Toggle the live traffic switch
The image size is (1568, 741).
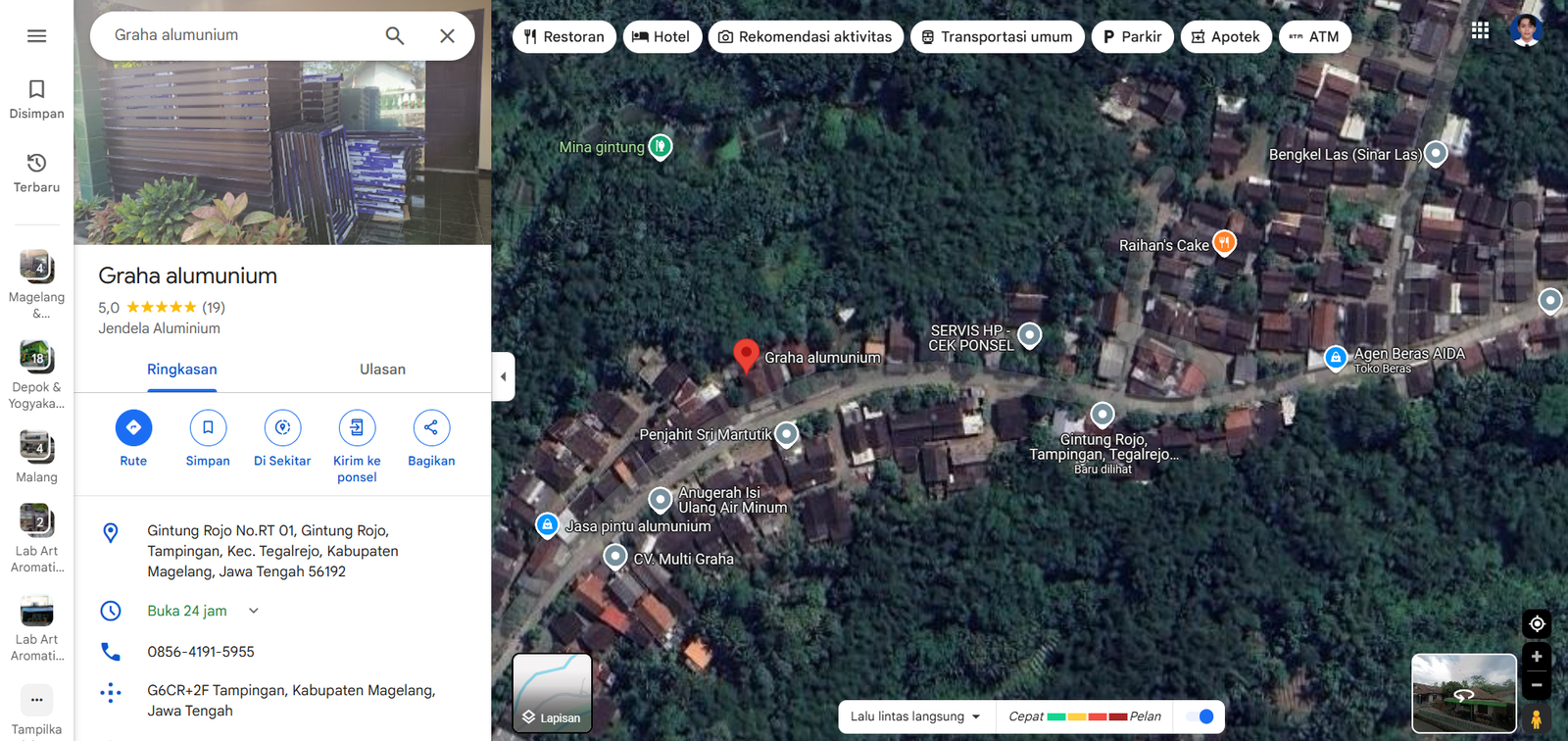click(1200, 716)
